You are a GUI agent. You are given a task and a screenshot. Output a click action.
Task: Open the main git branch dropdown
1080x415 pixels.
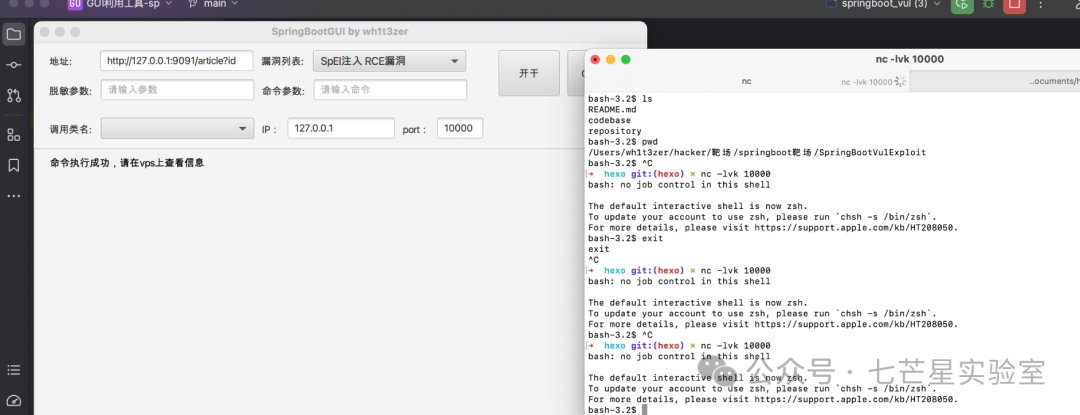(214, 3)
